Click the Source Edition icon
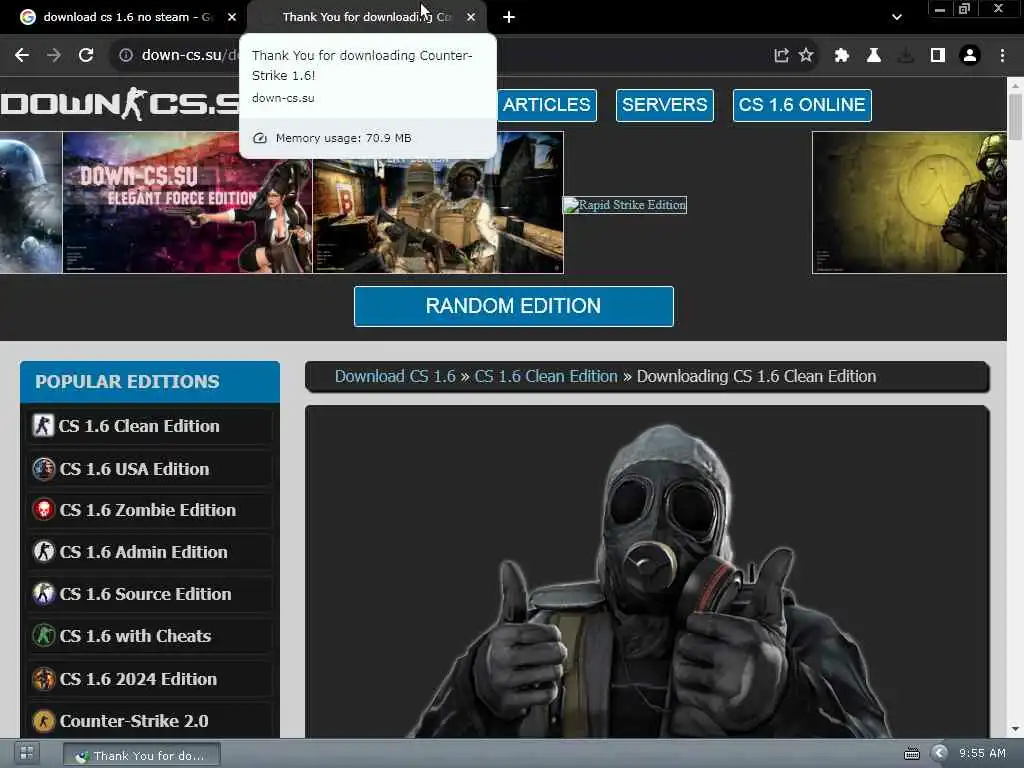 (x=44, y=594)
